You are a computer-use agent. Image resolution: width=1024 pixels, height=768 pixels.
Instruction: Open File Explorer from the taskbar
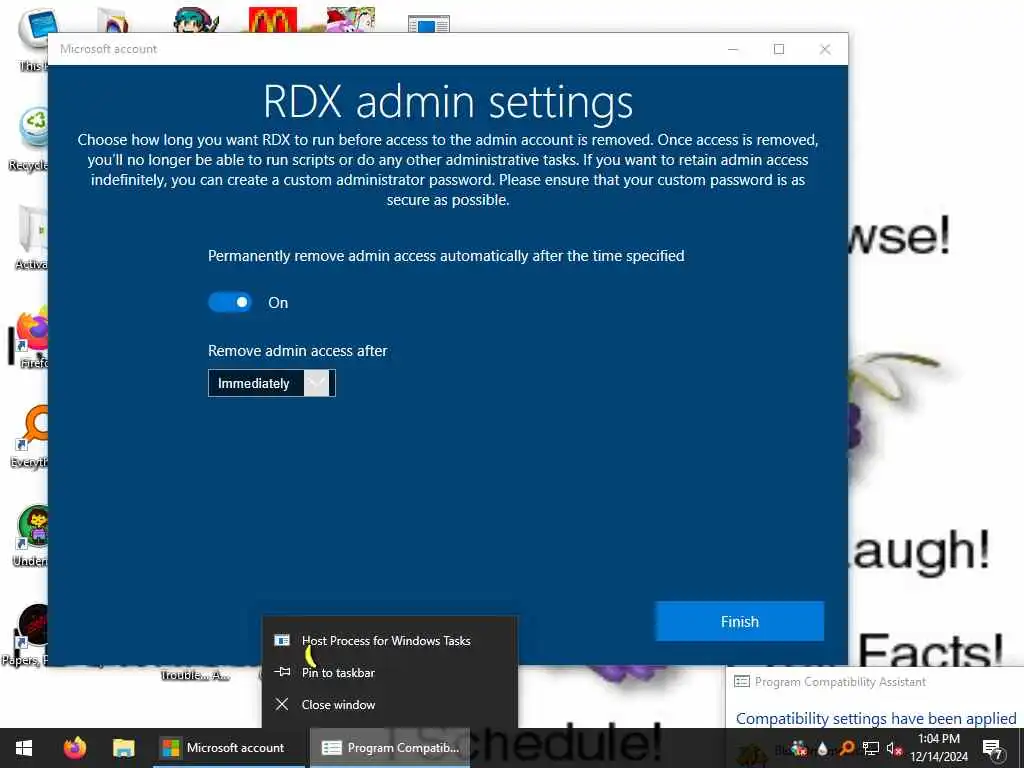[123, 748]
